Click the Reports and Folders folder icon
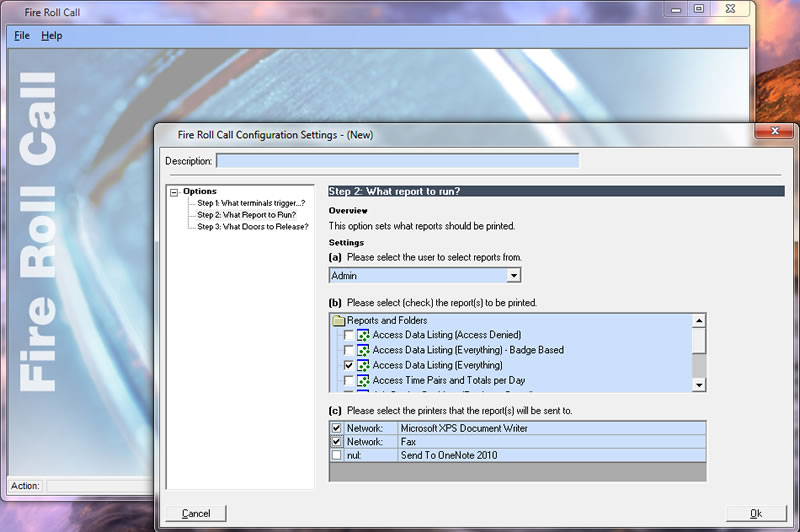Viewport: 800px width, 532px height. pos(338,320)
